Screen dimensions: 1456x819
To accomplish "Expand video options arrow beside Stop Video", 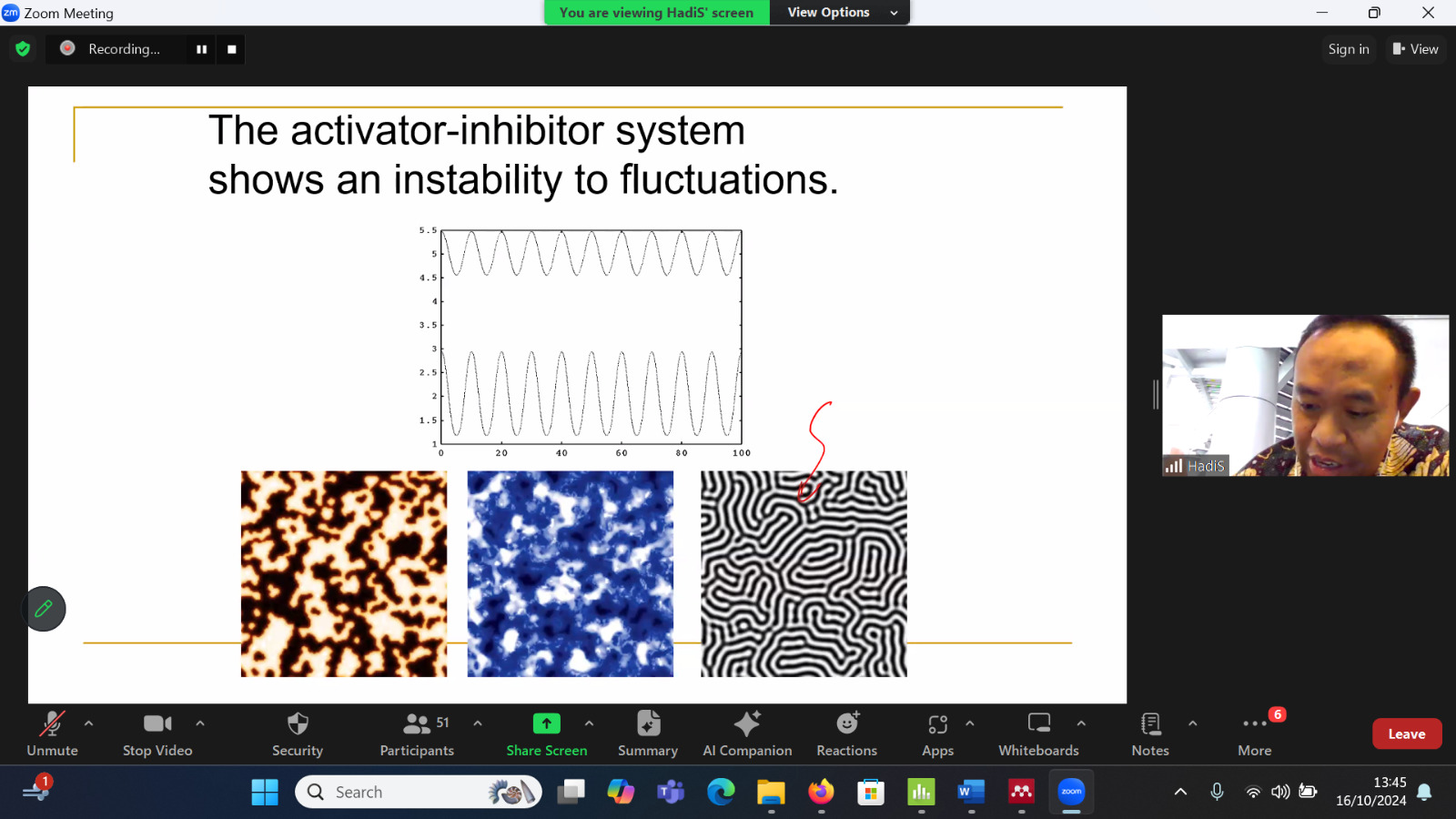I will point(200,723).
